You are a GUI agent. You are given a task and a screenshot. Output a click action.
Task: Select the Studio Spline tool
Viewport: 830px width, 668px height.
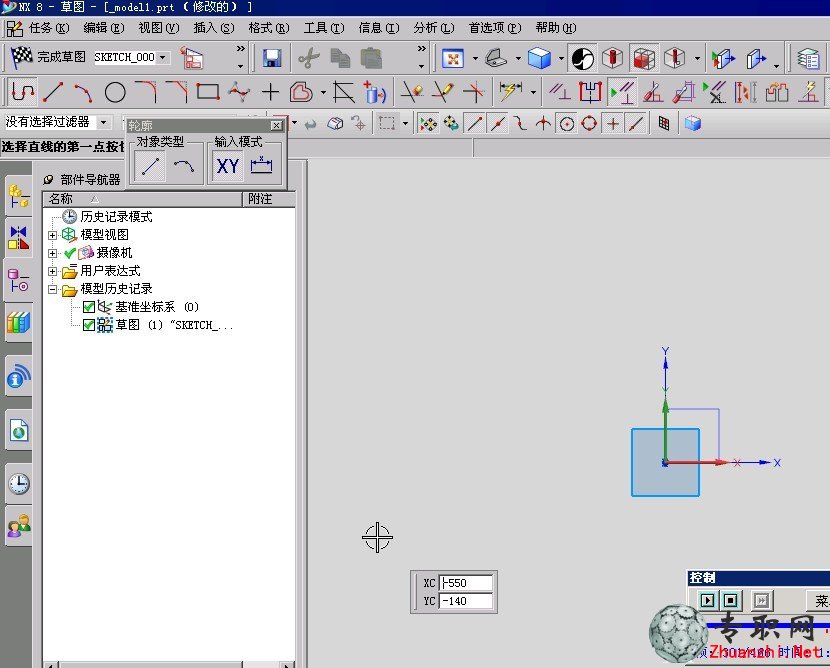click(x=239, y=92)
